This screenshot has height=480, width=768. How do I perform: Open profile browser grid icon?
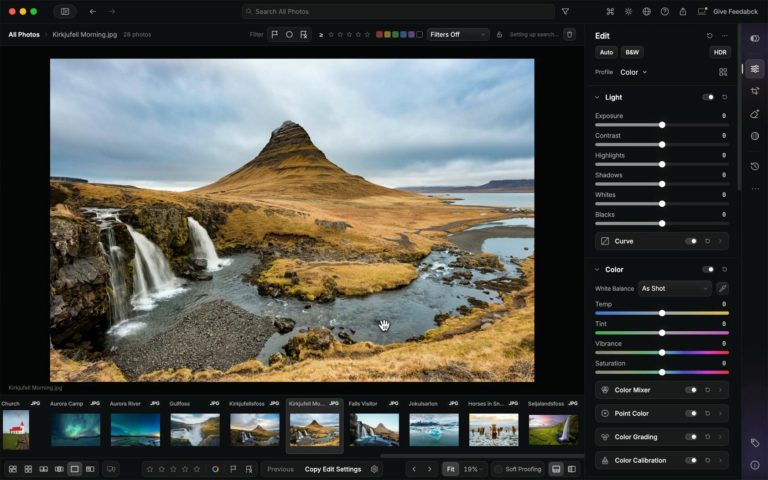(723, 72)
